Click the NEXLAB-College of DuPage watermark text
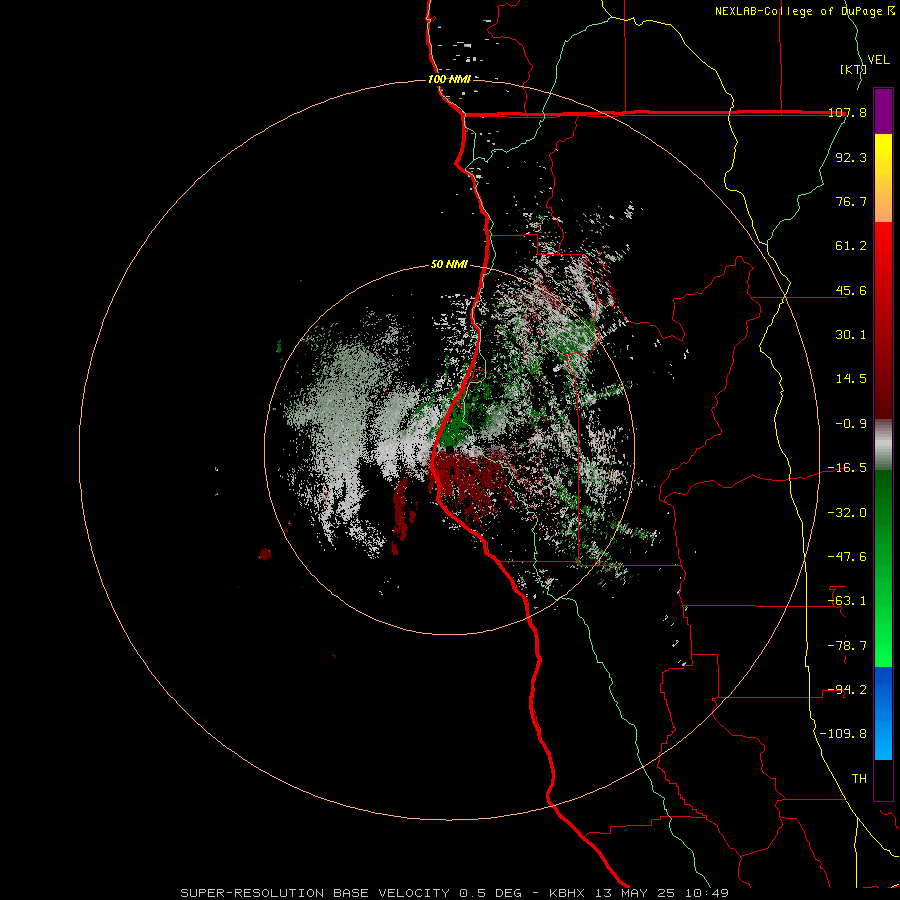Viewport: 900px width, 900px height. (x=805, y=11)
